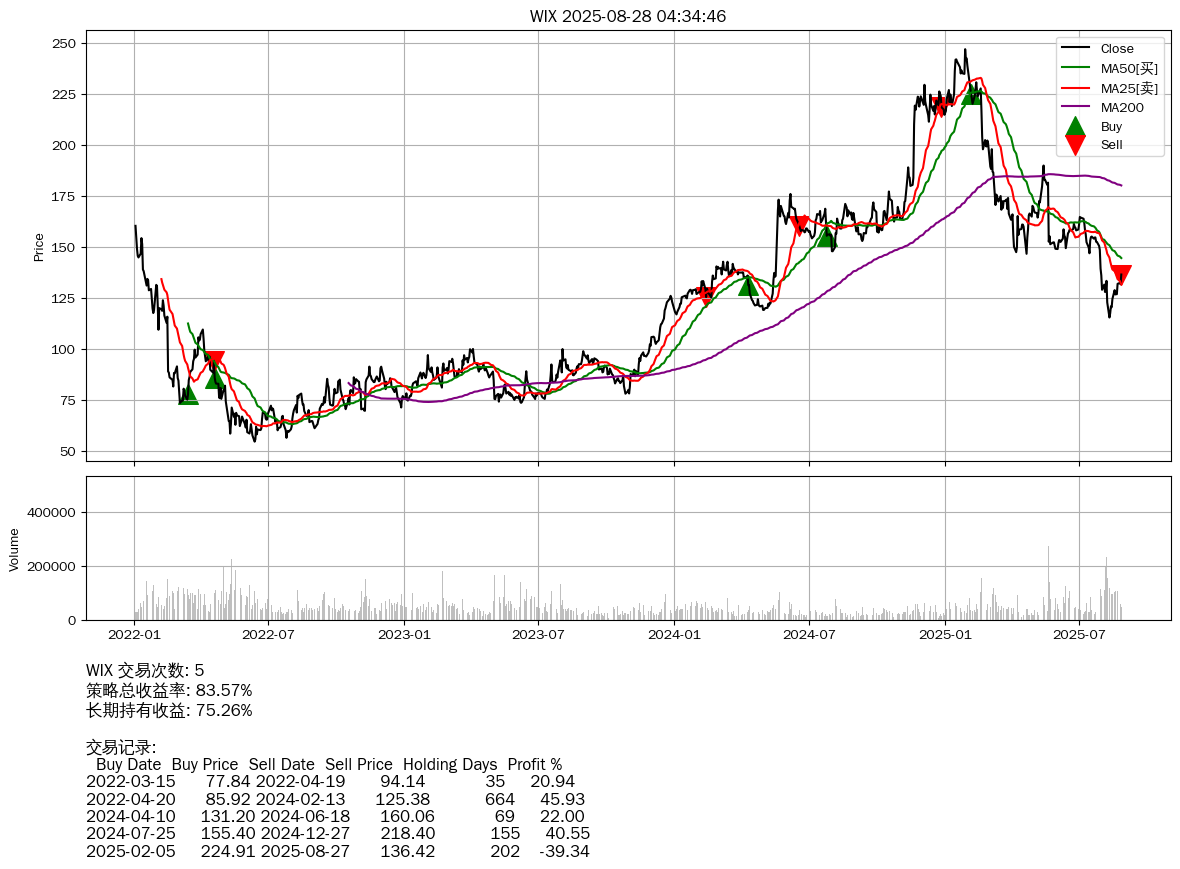Click the green Buy marker at 2025-02

coord(971,95)
